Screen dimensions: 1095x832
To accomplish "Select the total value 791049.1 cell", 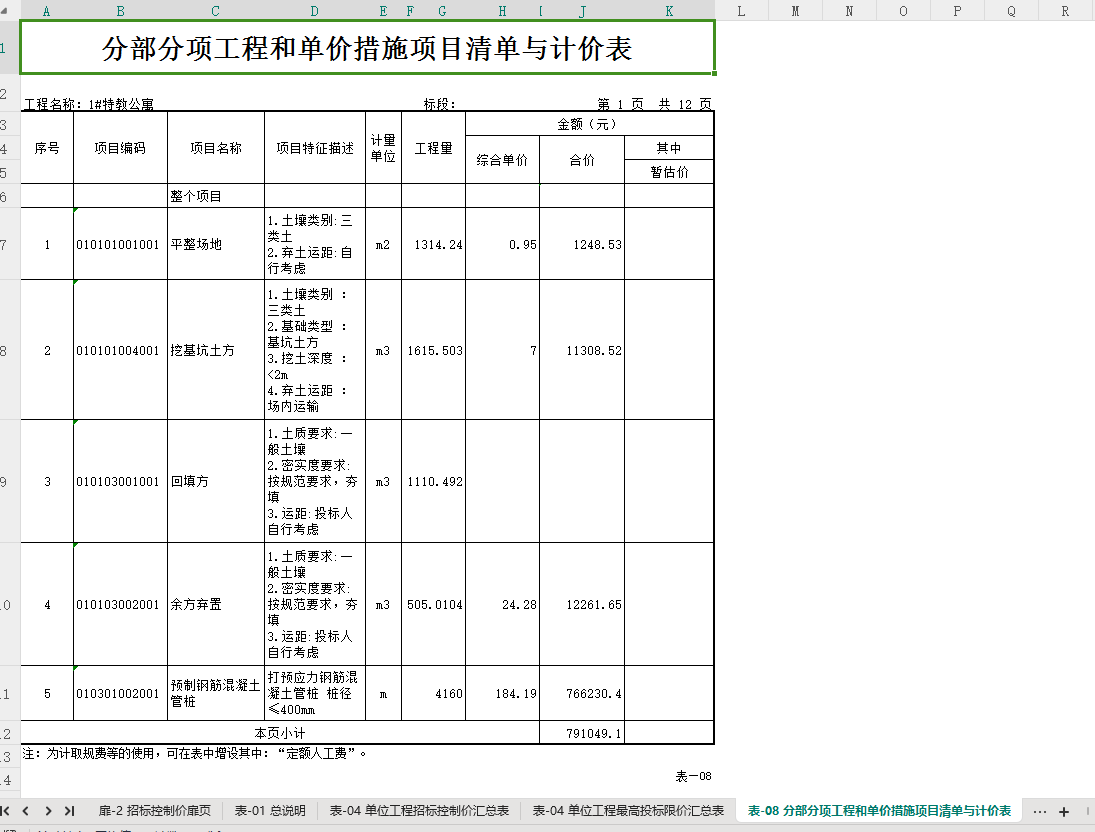I will coord(582,733).
